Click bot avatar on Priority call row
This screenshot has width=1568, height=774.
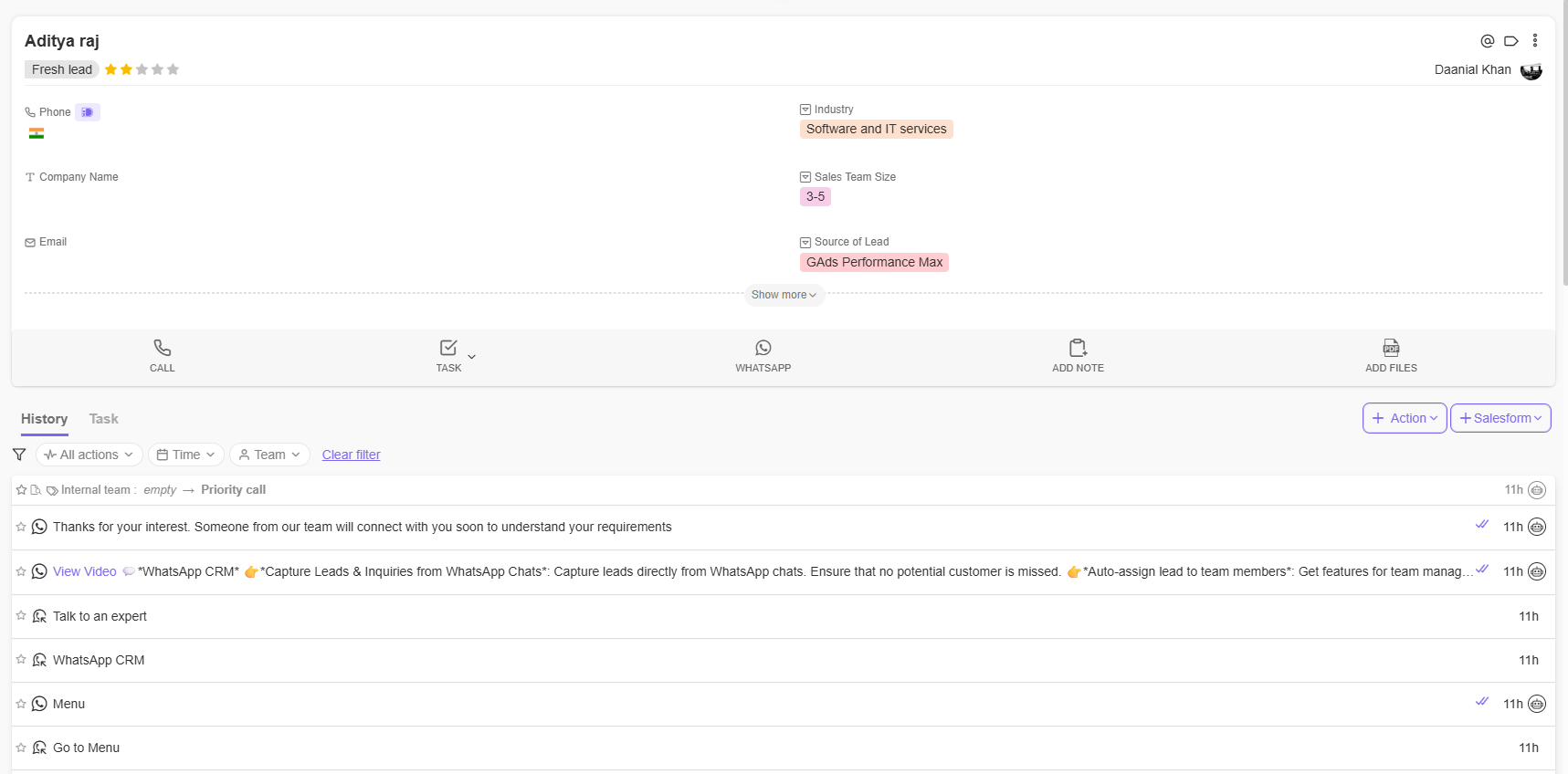coord(1537,490)
